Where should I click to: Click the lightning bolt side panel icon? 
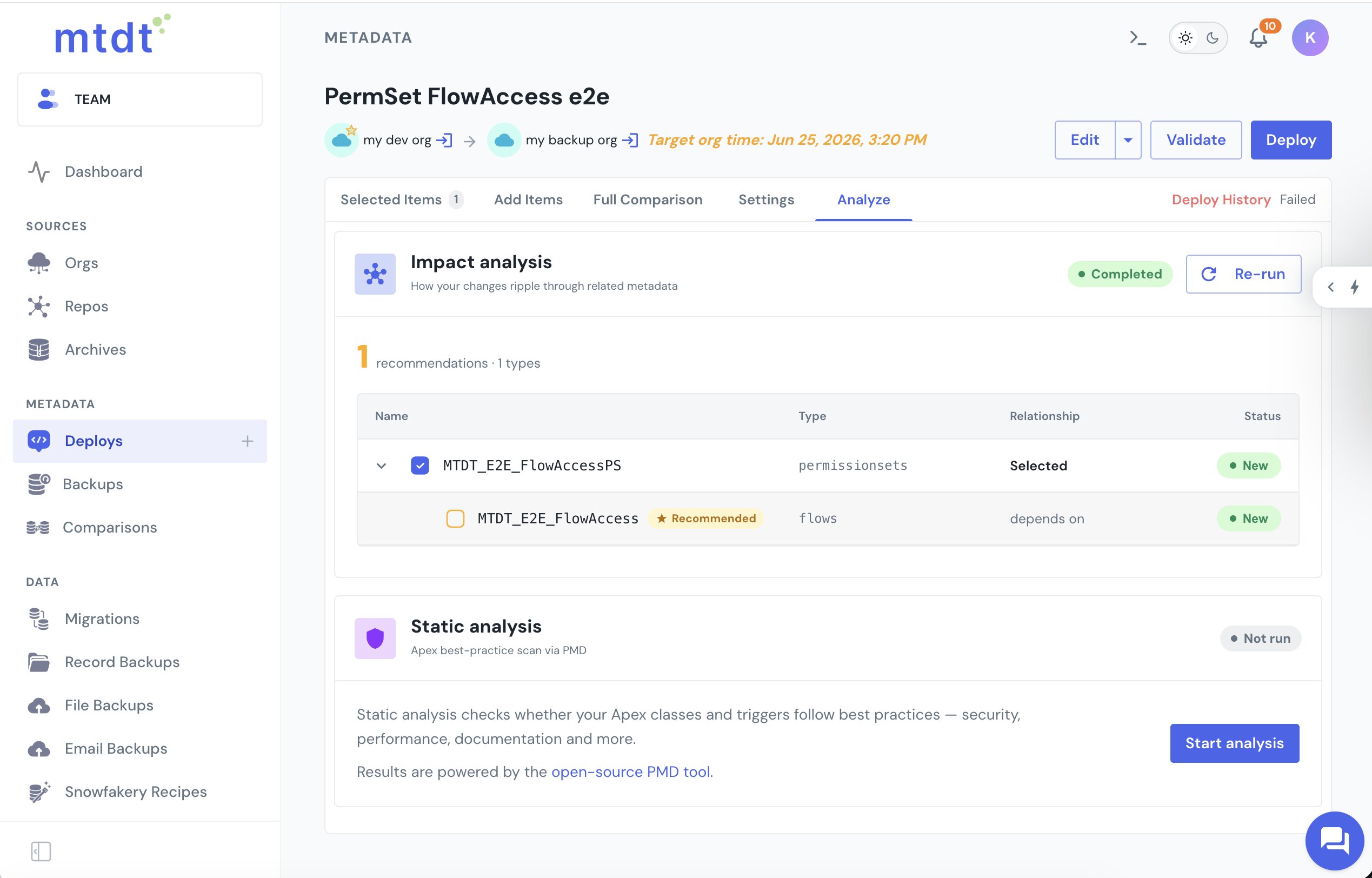pyautogui.click(x=1354, y=287)
